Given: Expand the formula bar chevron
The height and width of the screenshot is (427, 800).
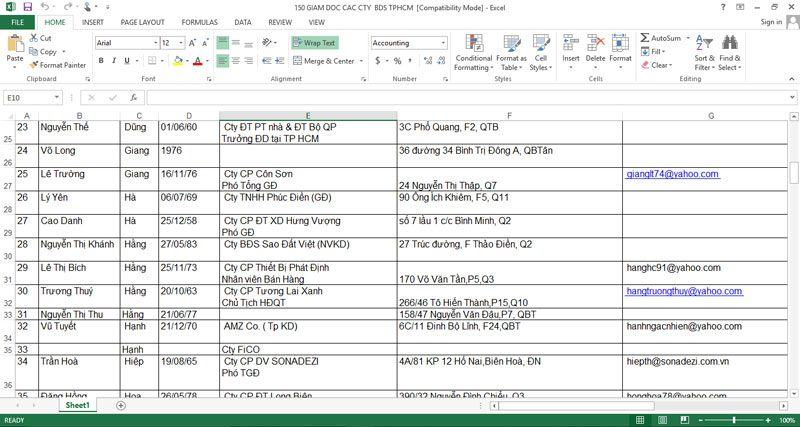Looking at the screenshot, I should [792, 97].
